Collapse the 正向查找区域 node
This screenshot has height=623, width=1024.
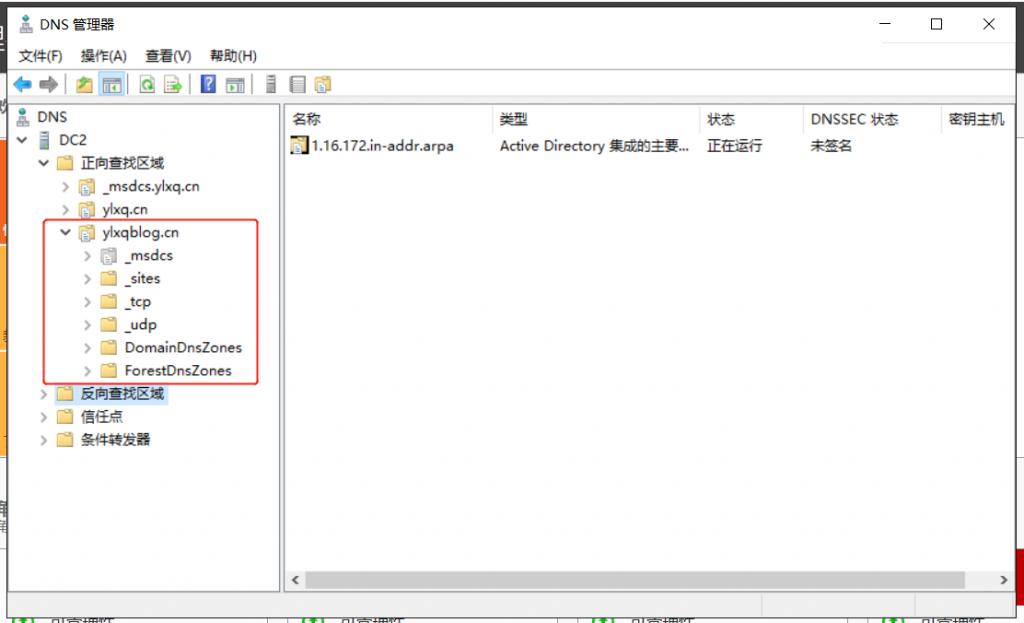point(43,162)
